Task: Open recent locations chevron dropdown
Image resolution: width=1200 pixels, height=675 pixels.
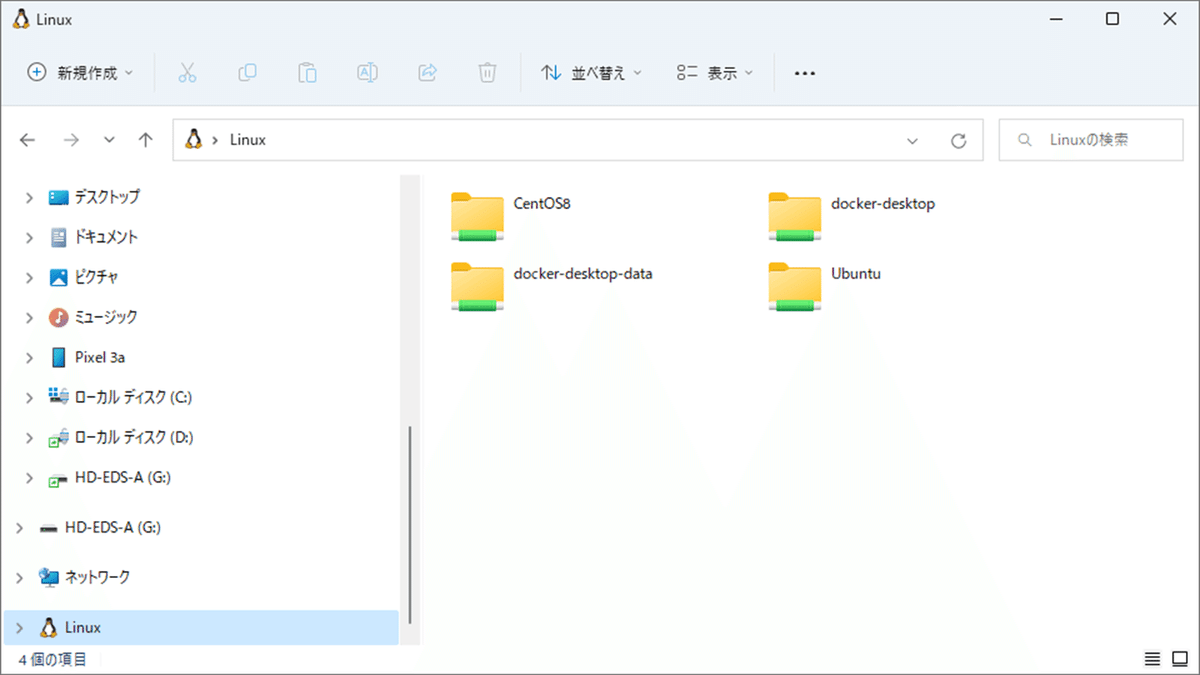Action: coord(109,141)
